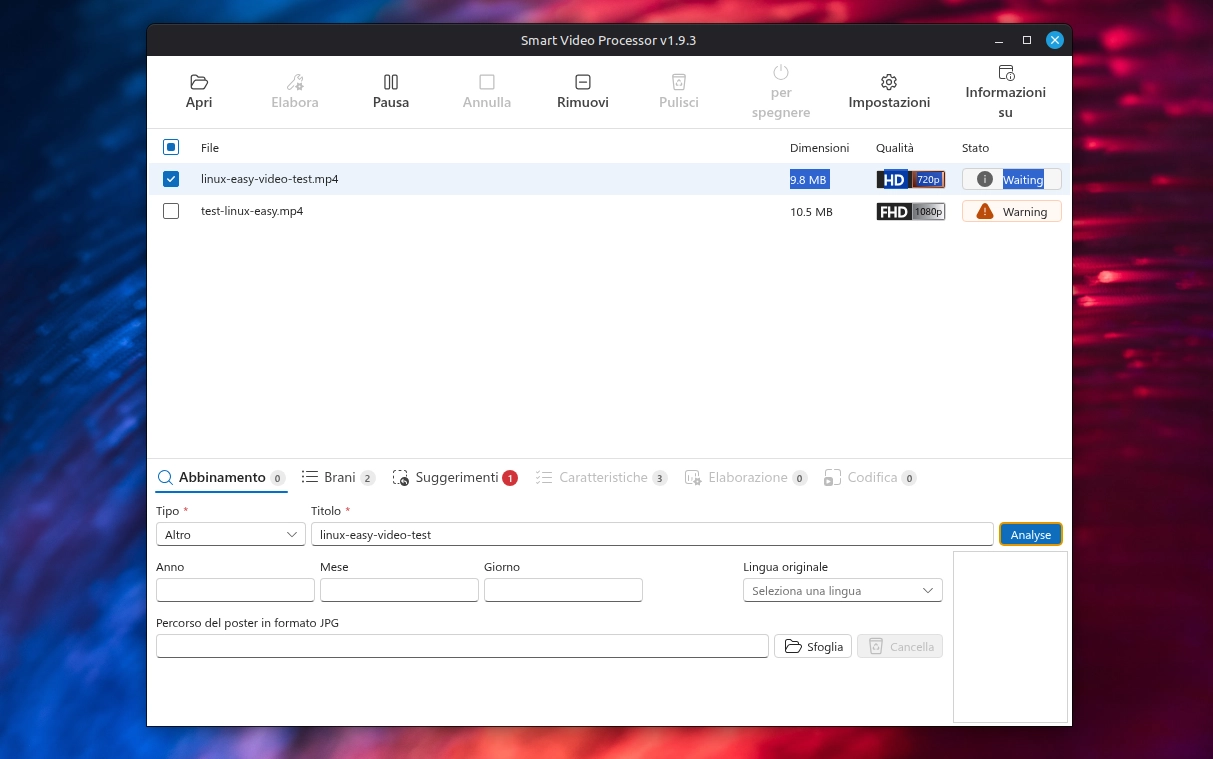The image size is (1213, 759).
Task: Click the 9.8 MB size cell
Action: coord(809,180)
